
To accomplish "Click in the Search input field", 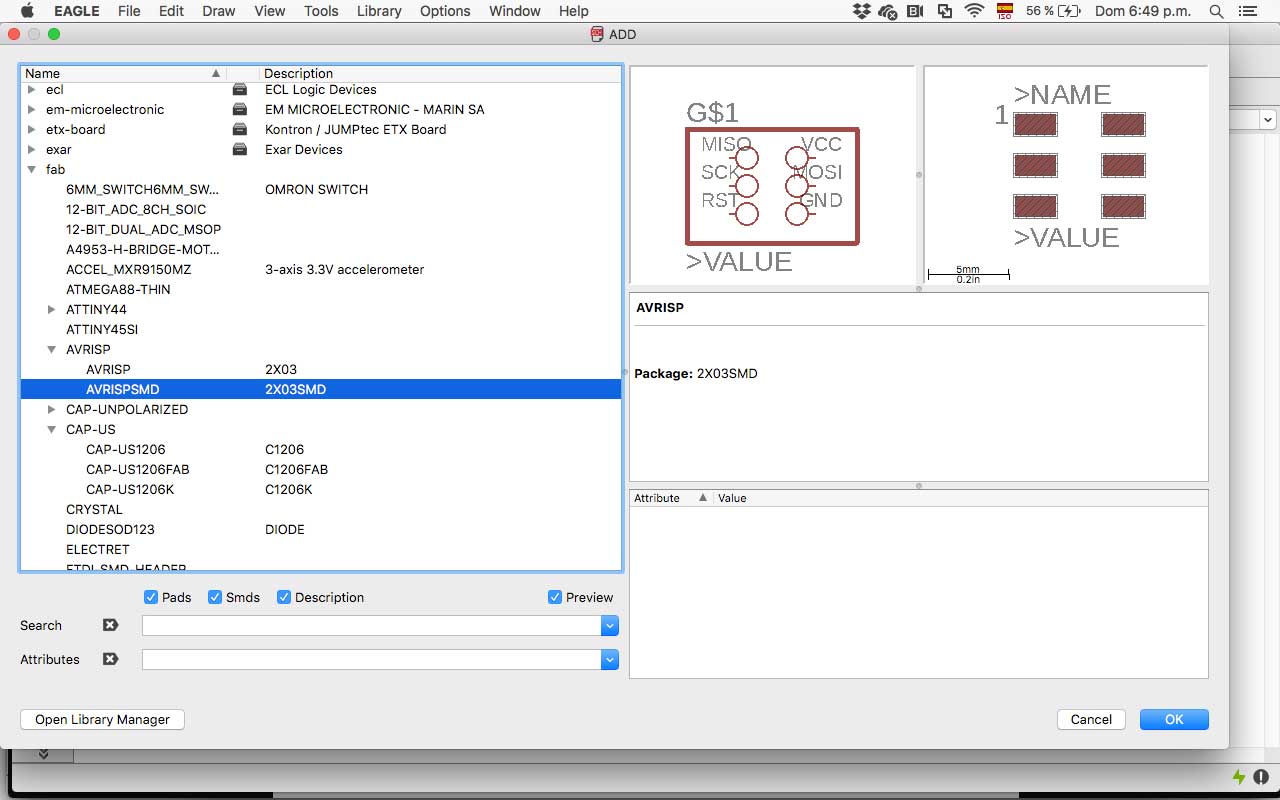I will tap(372, 625).
